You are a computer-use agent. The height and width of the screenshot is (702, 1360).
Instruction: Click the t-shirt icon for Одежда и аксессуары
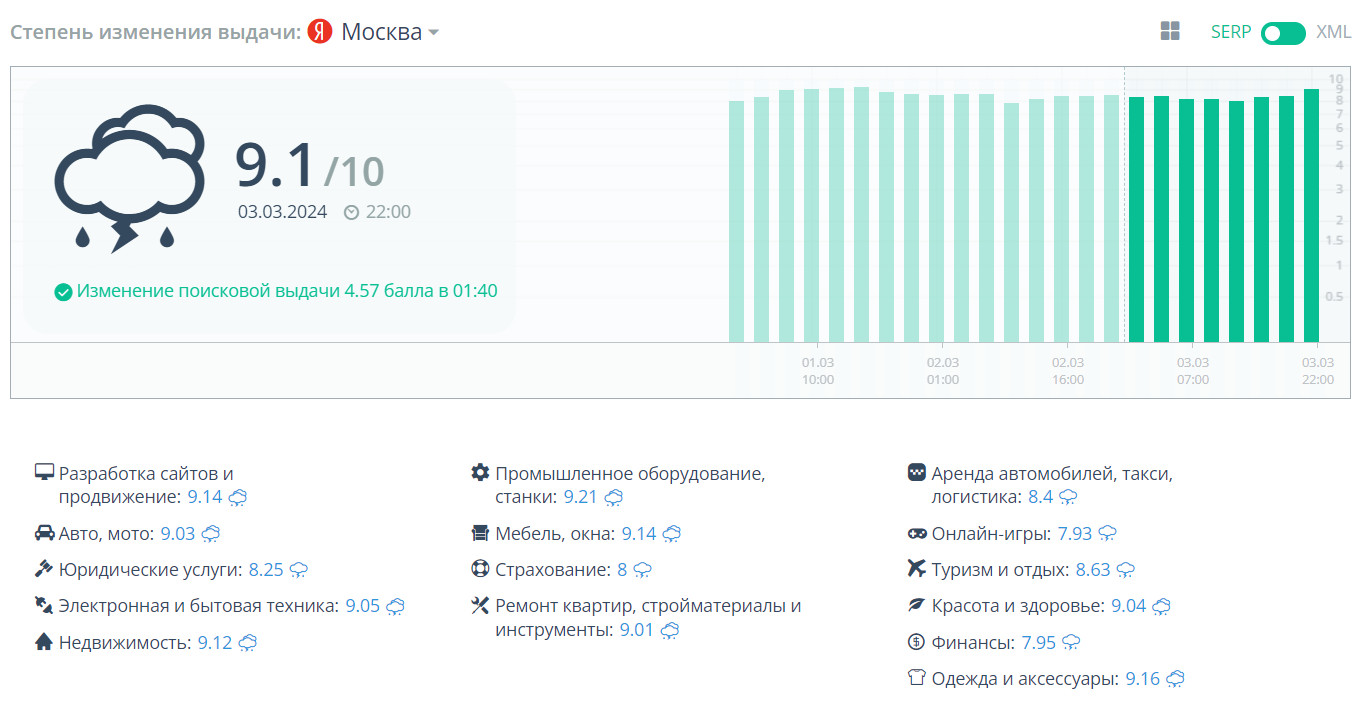[x=917, y=678]
